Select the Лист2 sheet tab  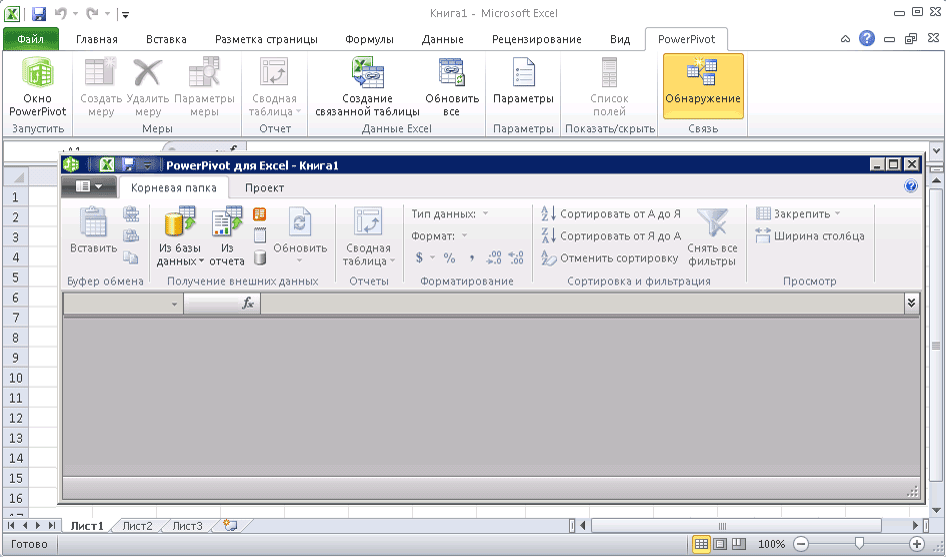(x=137, y=526)
